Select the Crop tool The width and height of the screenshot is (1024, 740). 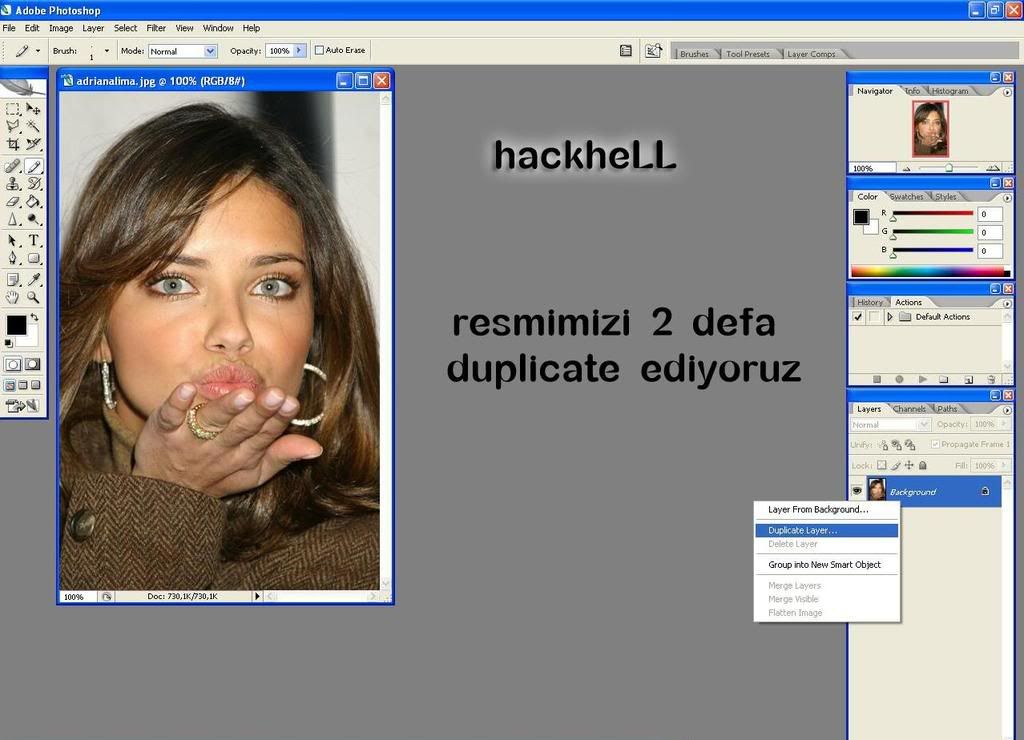(12, 144)
